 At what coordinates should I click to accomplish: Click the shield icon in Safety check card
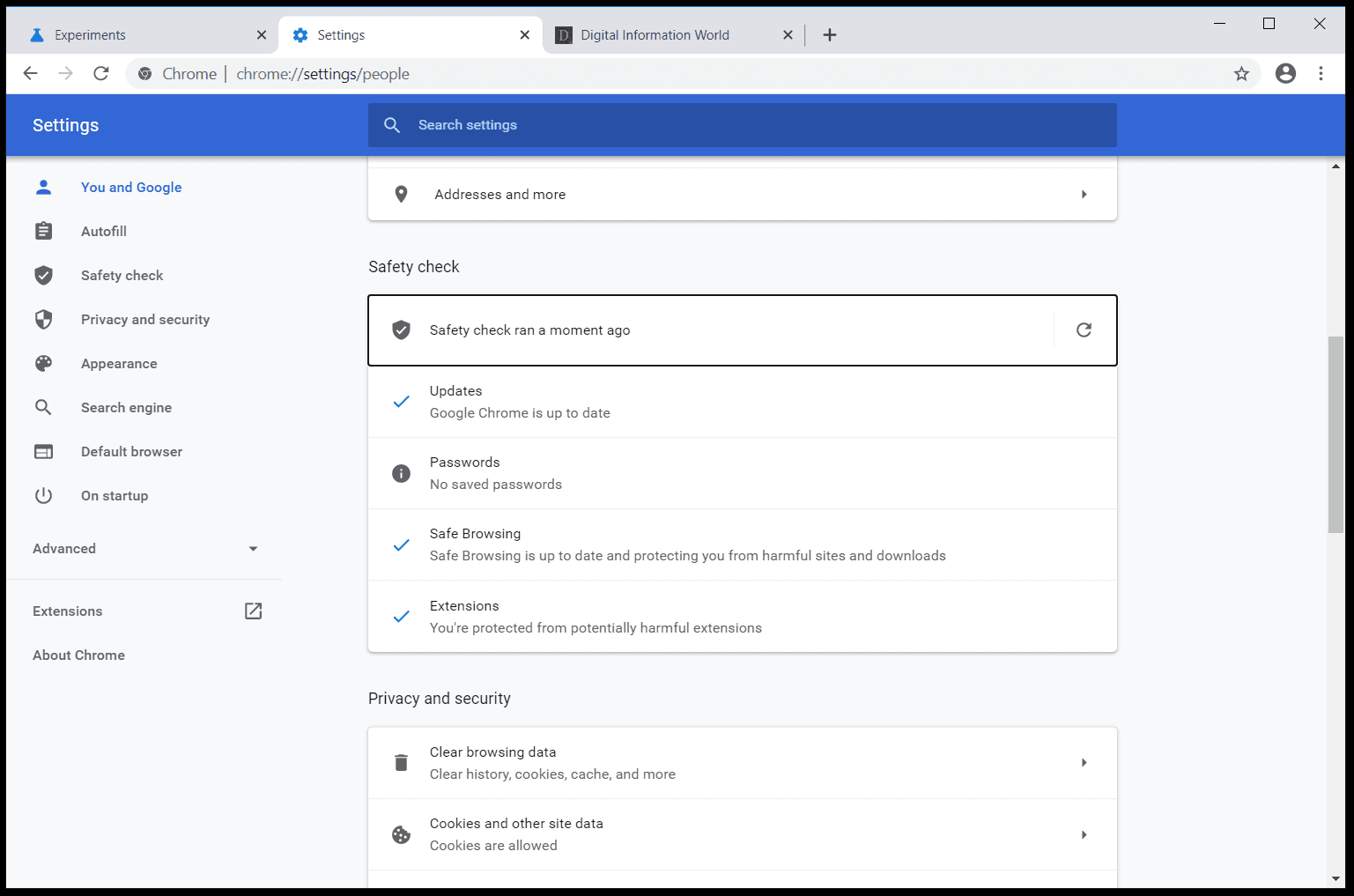point(401,330)
